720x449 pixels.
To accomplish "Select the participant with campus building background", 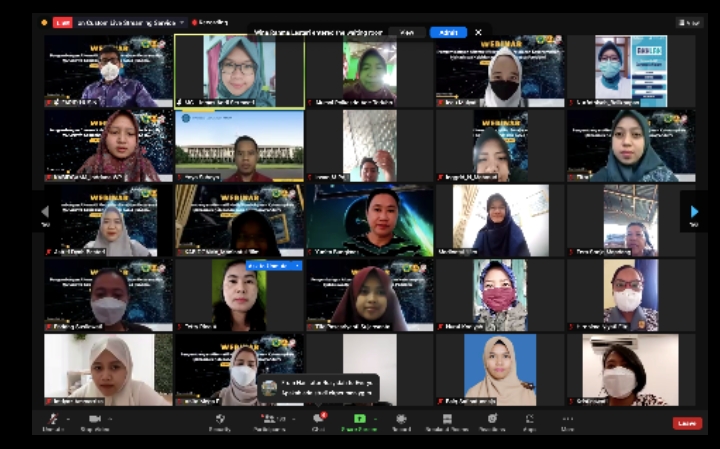I will point(239,146).
